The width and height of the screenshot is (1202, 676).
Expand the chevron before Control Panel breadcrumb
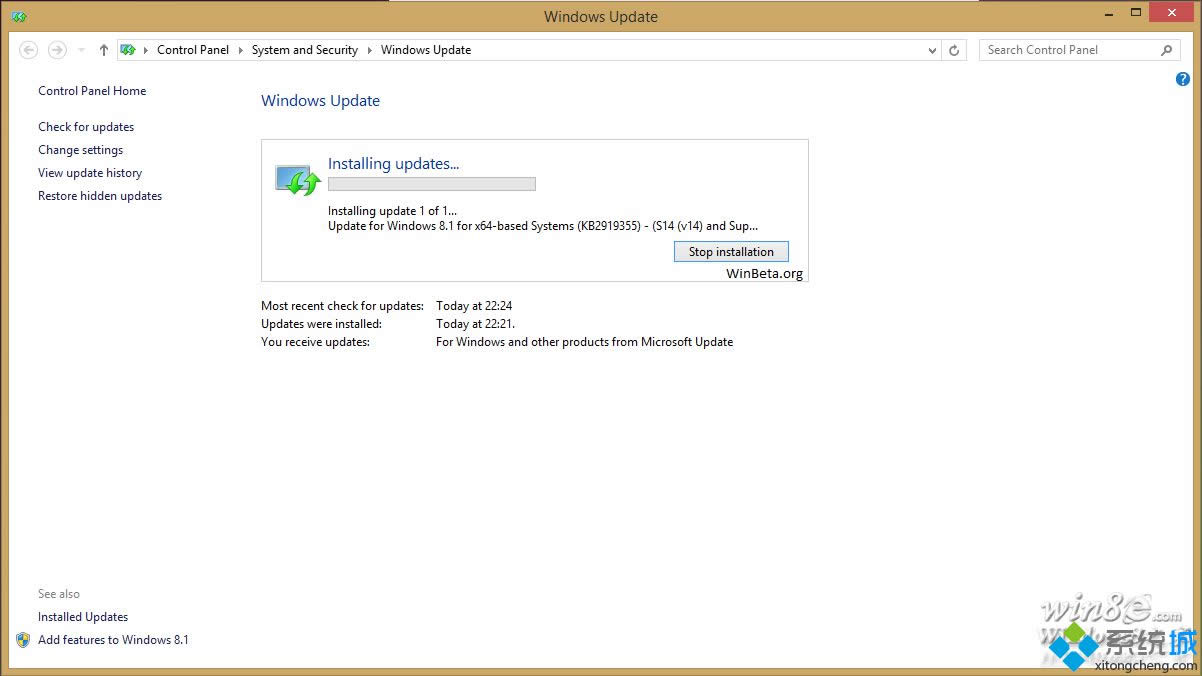146,50
